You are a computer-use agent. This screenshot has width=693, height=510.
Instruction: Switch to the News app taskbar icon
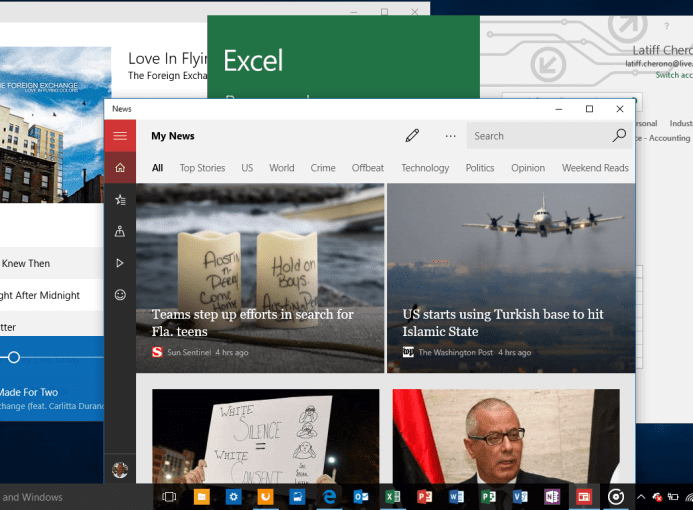pyautogui.click(x=583, y=497)
